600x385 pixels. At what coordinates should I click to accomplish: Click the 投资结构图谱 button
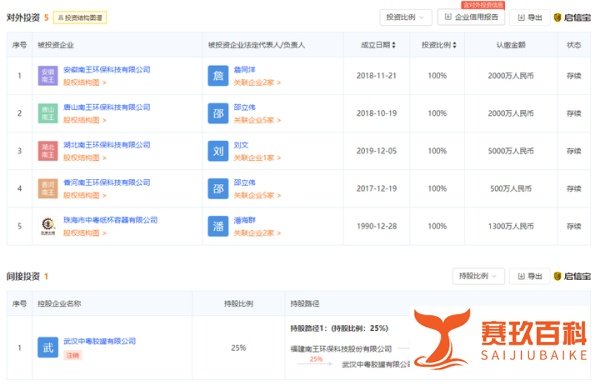pos(80,18)
